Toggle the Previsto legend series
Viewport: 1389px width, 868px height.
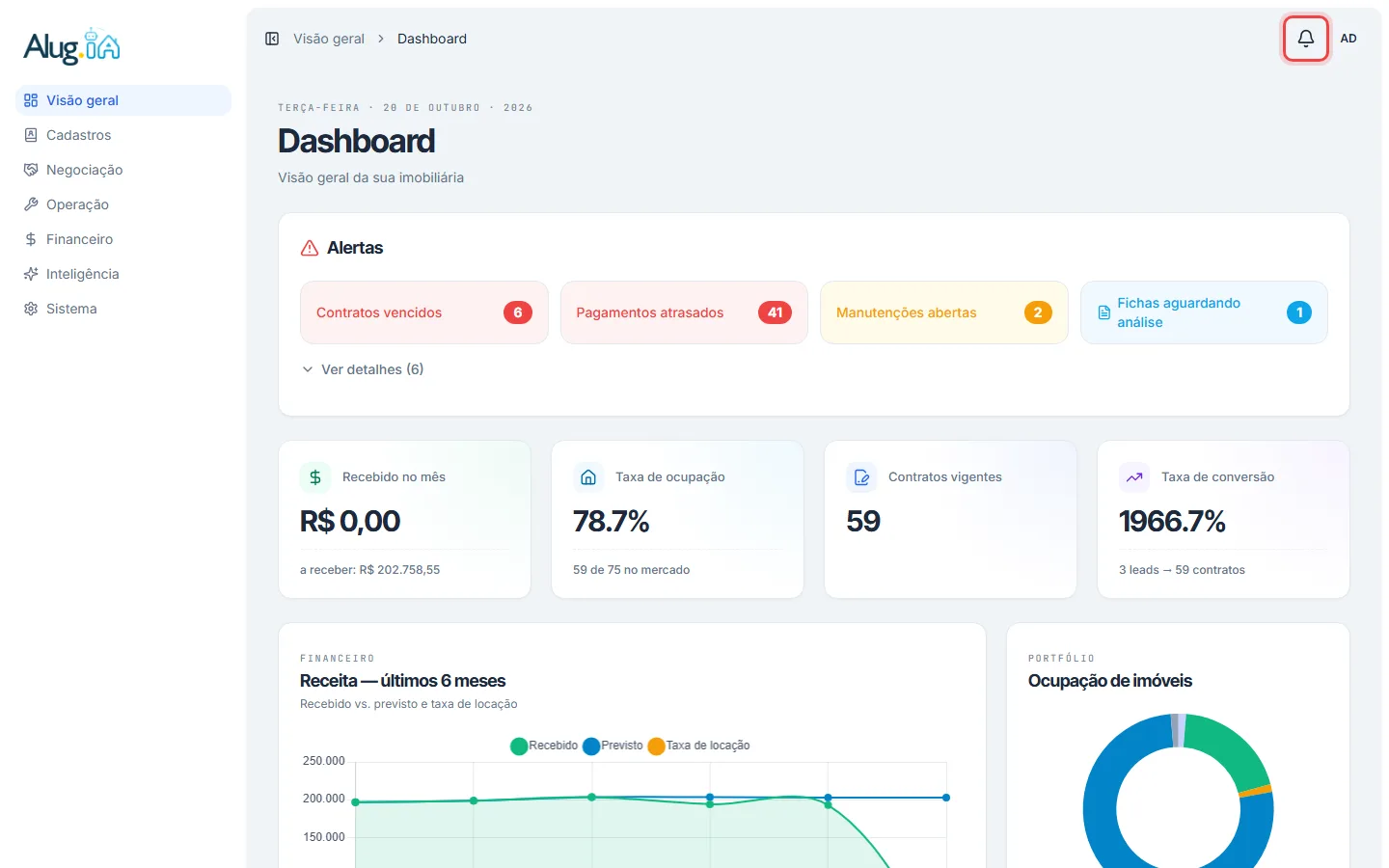click(613, 746)
